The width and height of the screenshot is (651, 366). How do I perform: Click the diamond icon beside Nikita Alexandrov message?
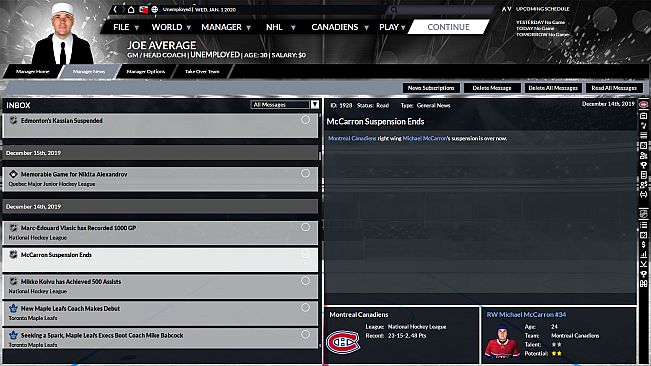pyautogui.click(x=13, y=174)
